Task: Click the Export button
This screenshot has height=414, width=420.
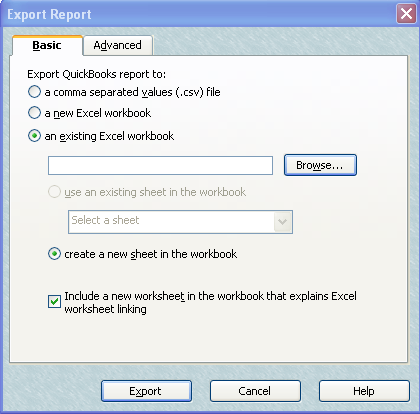Action: coord(146,391)
